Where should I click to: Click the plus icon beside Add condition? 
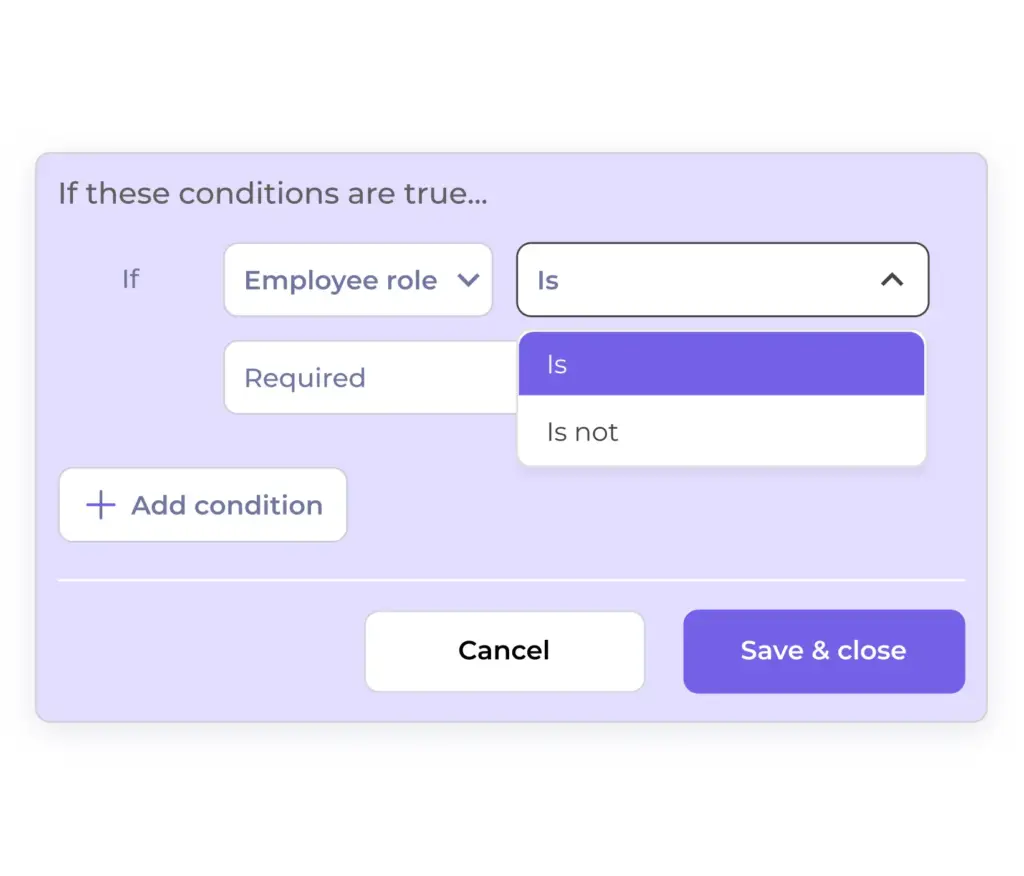(x=100, y=505)
